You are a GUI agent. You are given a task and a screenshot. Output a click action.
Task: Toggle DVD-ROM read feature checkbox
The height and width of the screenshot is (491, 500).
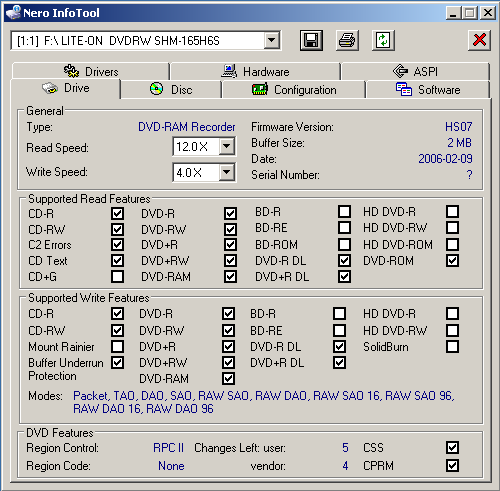452,260
